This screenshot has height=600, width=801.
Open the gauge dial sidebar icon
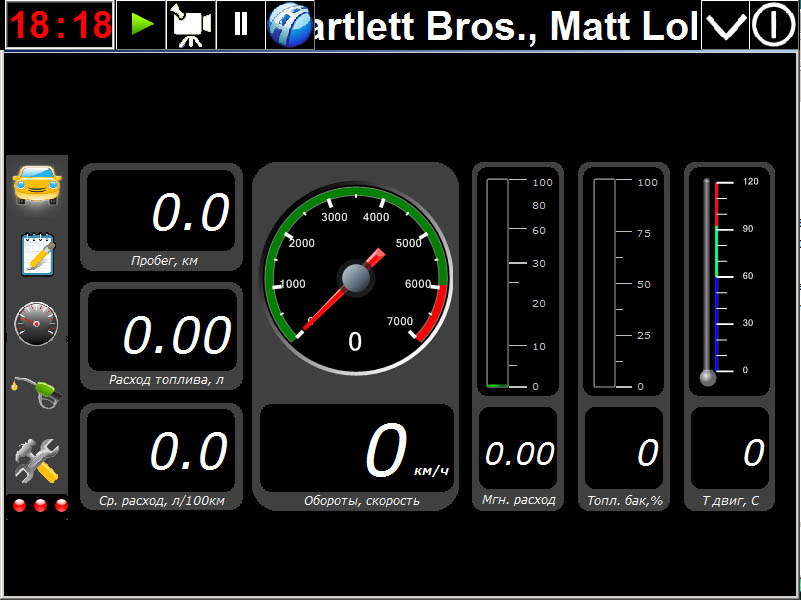pos(37,323)
